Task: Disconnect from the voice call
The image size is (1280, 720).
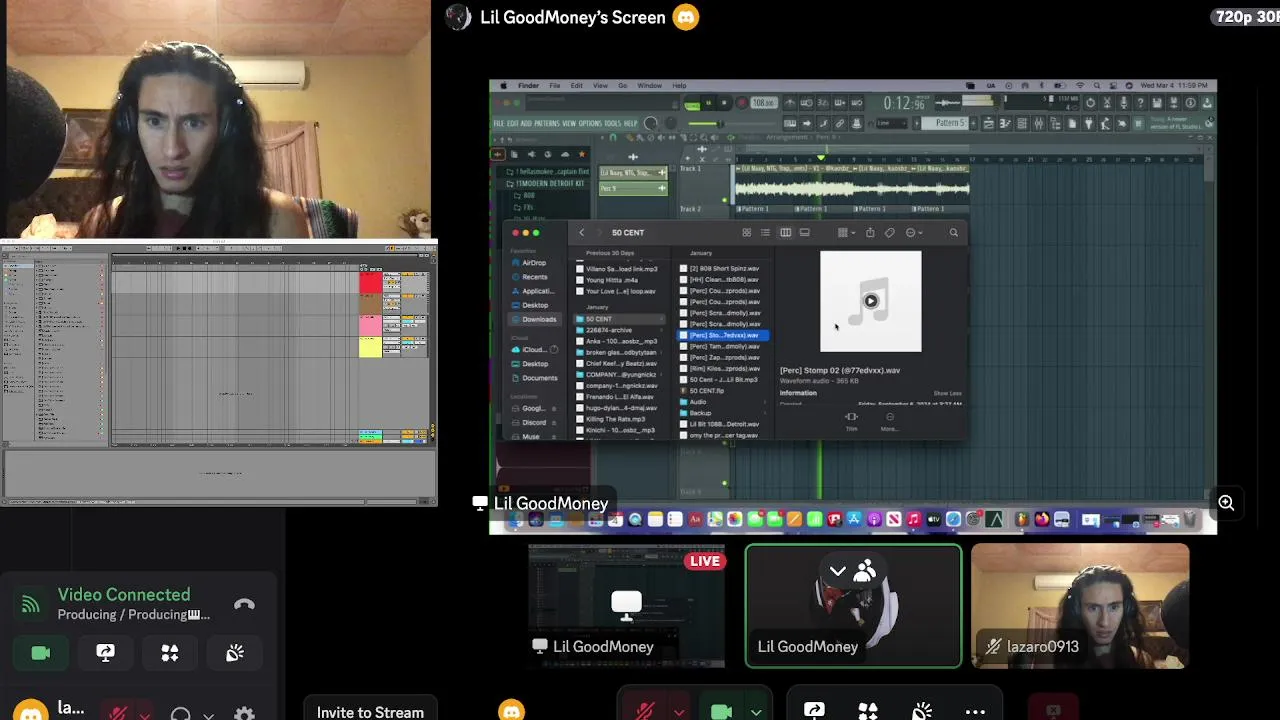Action: point(244,605)
